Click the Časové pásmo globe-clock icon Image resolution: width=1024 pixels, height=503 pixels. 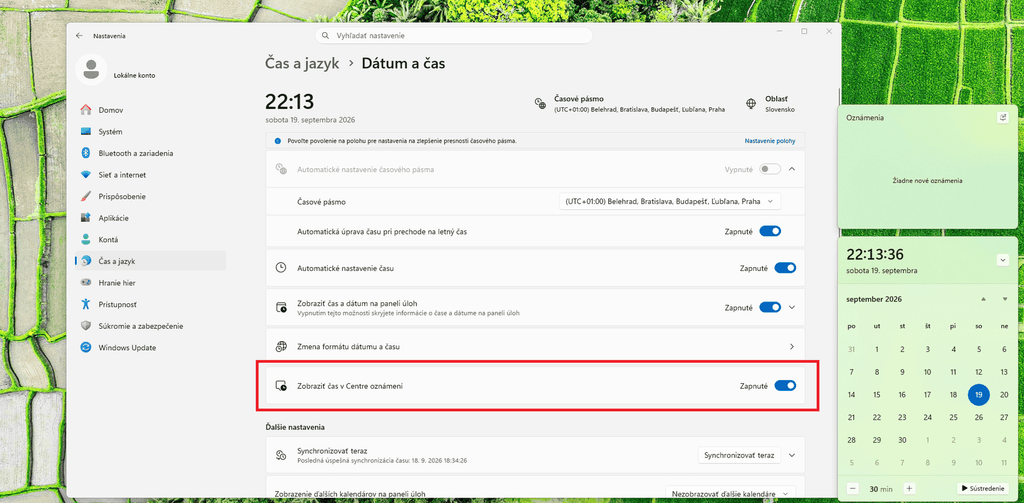pos(540,103)
